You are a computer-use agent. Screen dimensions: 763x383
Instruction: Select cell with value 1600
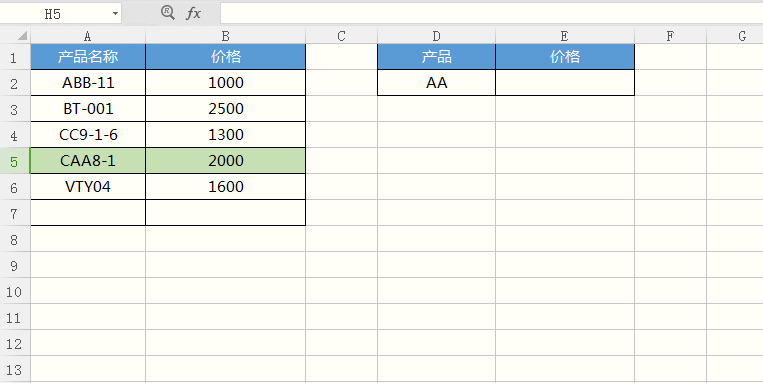(x=226, y=186)
